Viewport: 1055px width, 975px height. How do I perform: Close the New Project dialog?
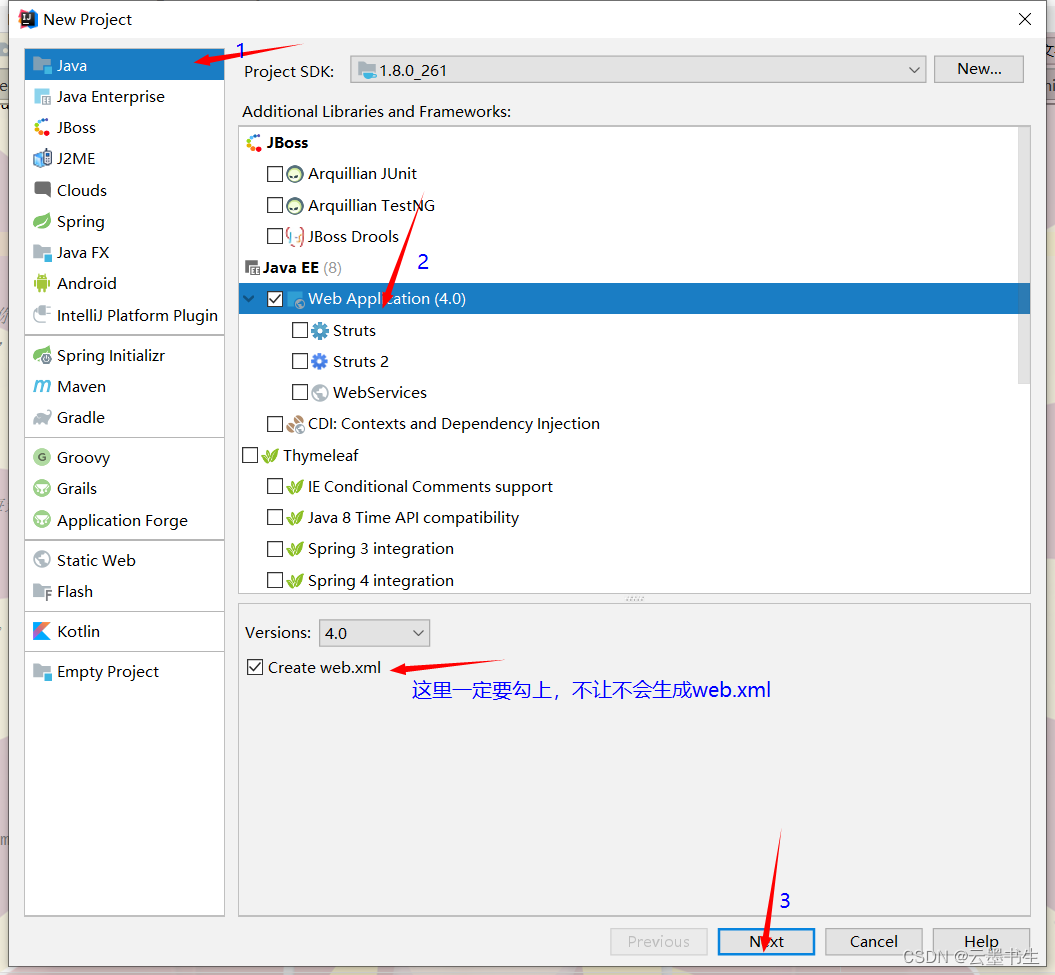pos(1025,19)
